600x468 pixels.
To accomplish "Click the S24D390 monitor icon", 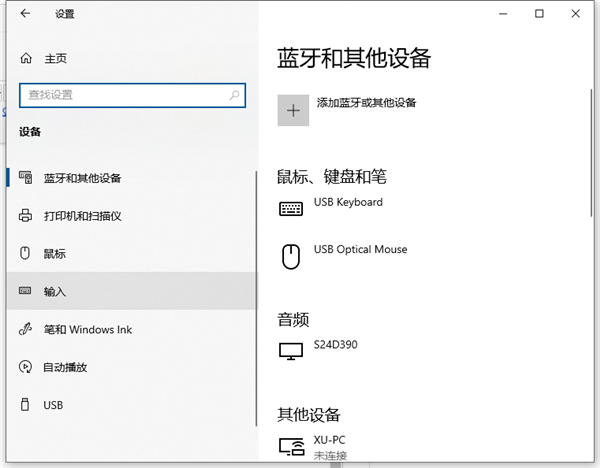I will tap(291, 351).
